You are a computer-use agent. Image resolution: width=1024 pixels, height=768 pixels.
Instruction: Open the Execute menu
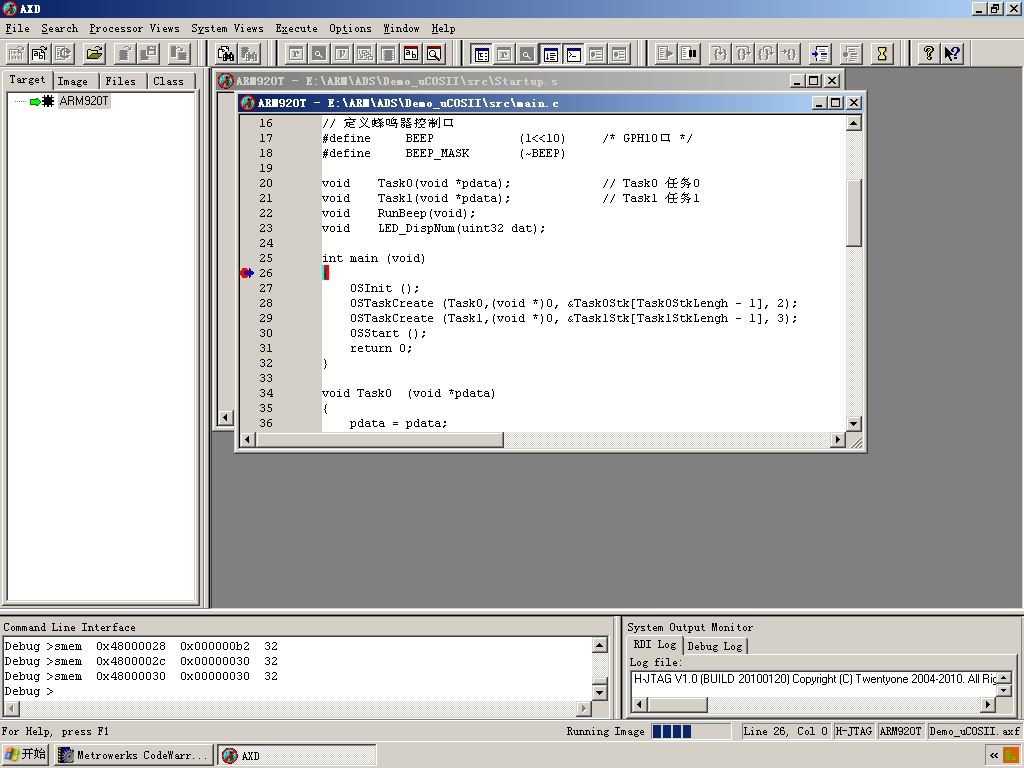point(296,28)
